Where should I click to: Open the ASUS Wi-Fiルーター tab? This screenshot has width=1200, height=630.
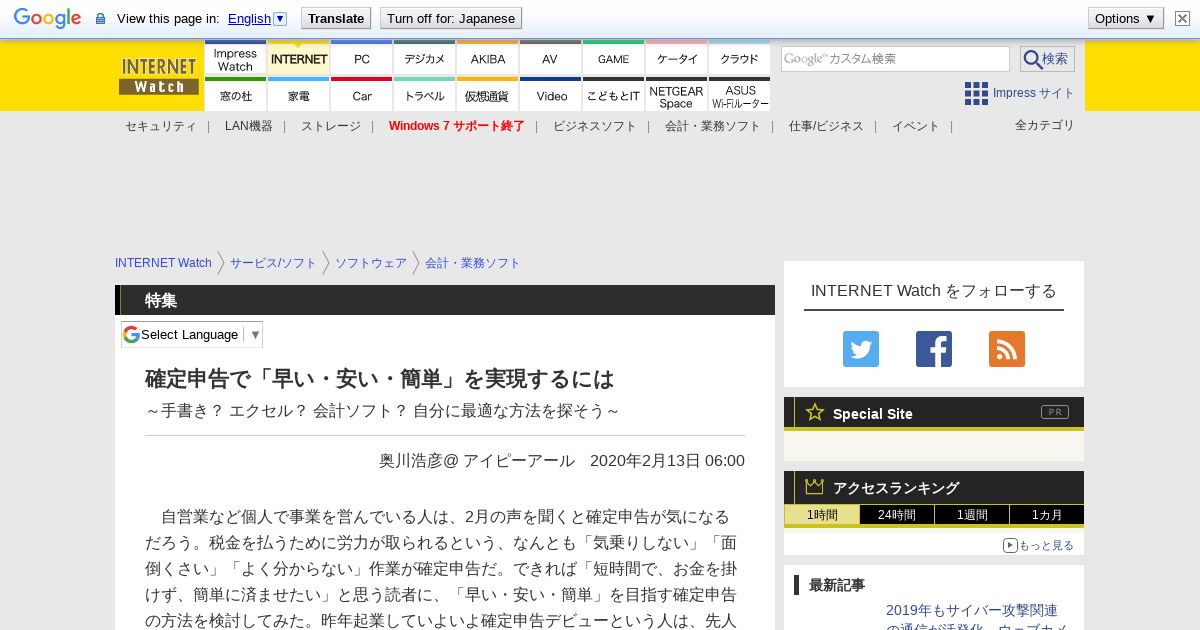point(739,95)
